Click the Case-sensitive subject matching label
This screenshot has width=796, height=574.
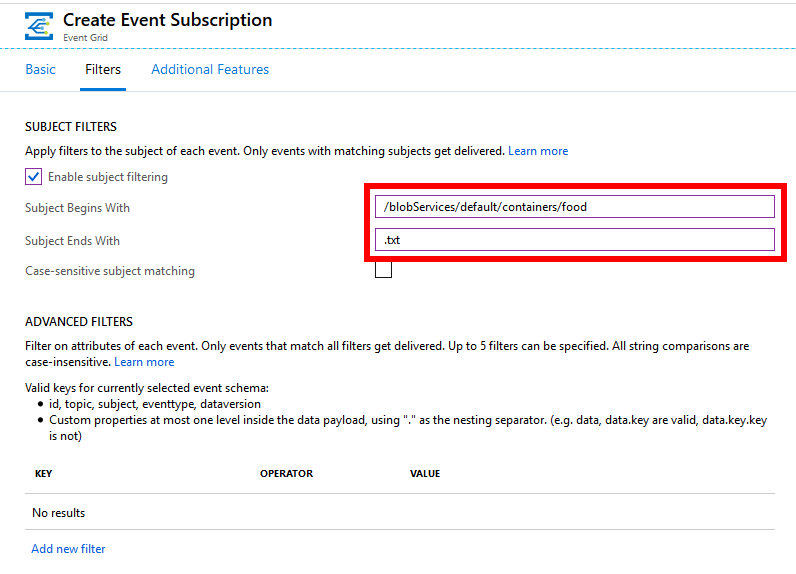point(110,271)
